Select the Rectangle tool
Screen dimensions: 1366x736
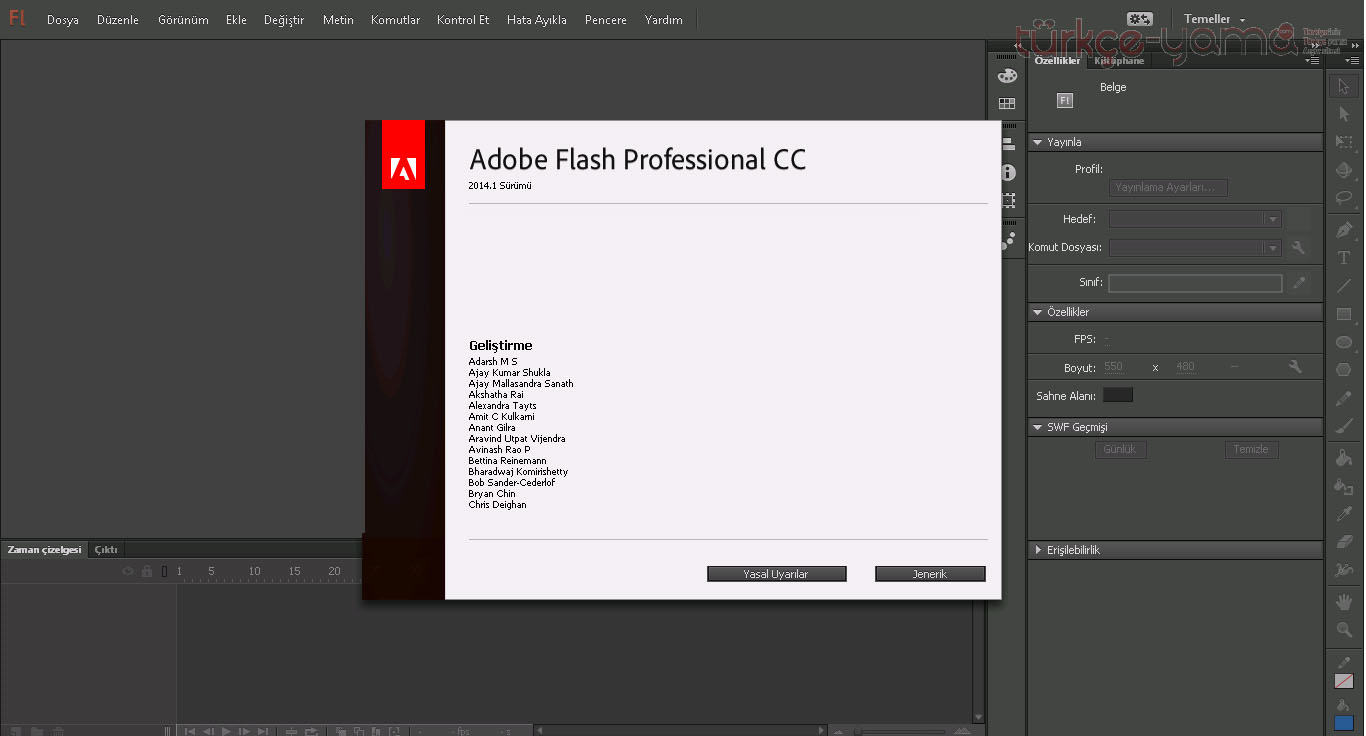click(x=1344, y=314)
